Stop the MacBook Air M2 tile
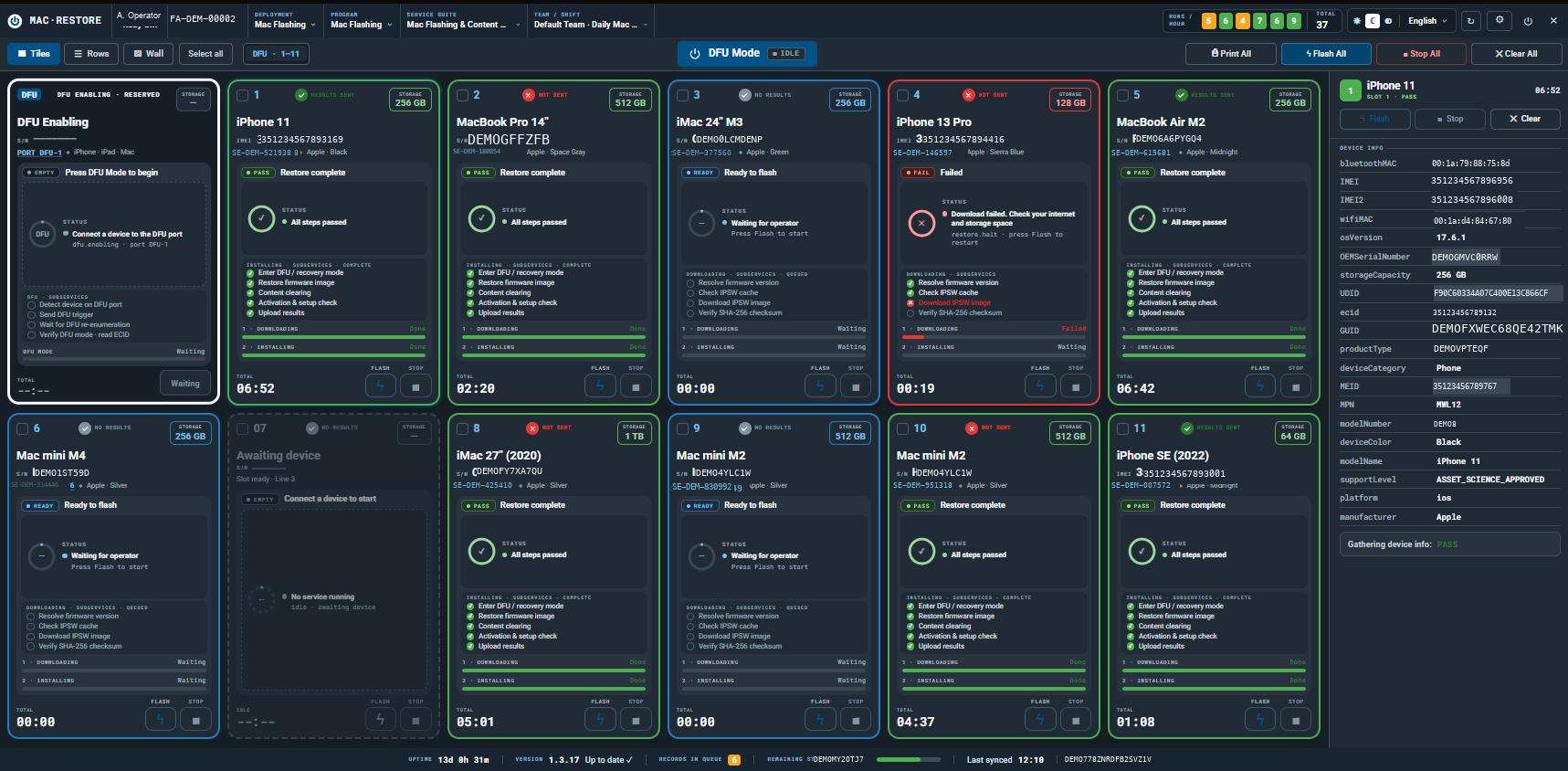The width and height of the screenshot is (1568, 771). (1296, 386)
